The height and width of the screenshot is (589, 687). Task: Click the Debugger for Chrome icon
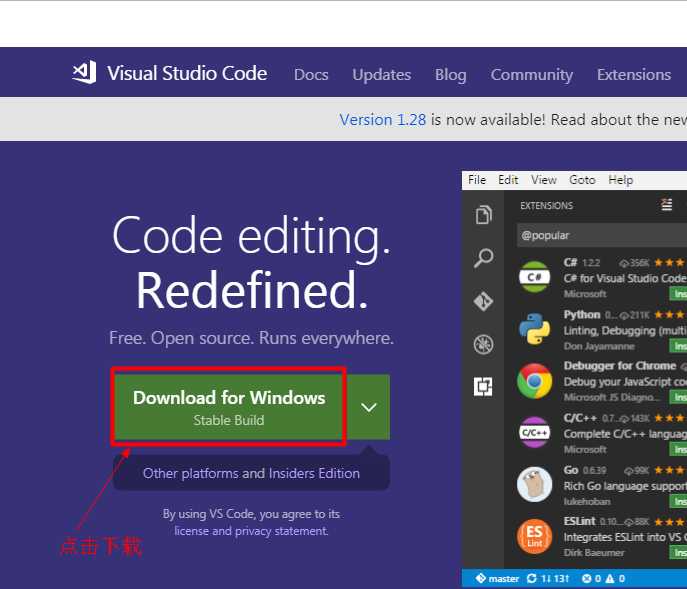point(534,381)
